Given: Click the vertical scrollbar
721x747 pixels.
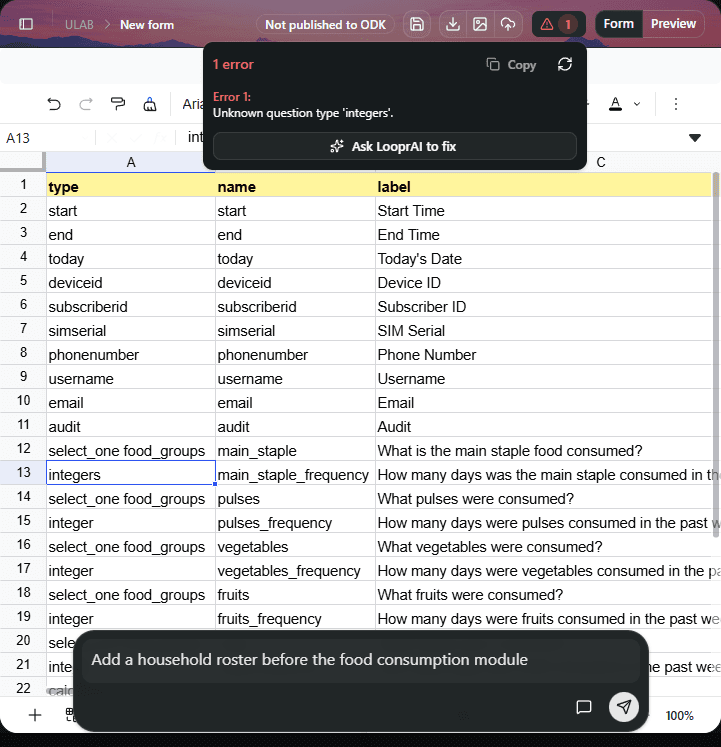Looking at the screenshot, I should (716, 355).
